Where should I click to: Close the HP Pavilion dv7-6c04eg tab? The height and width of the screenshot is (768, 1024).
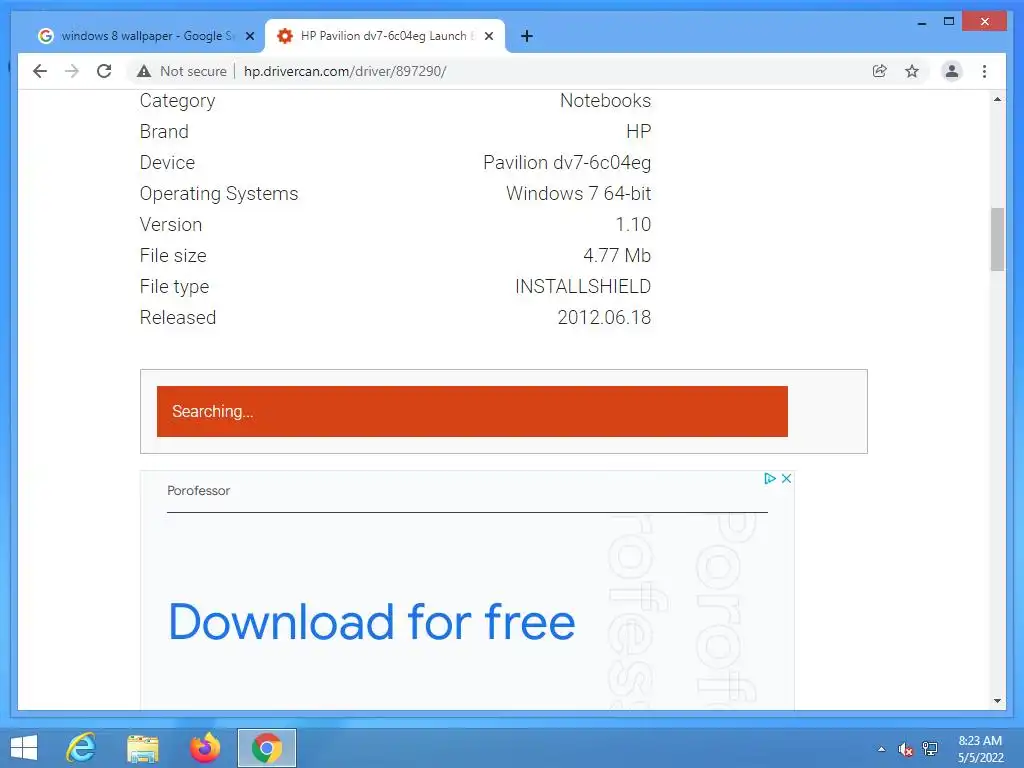[x=488, y=36]
